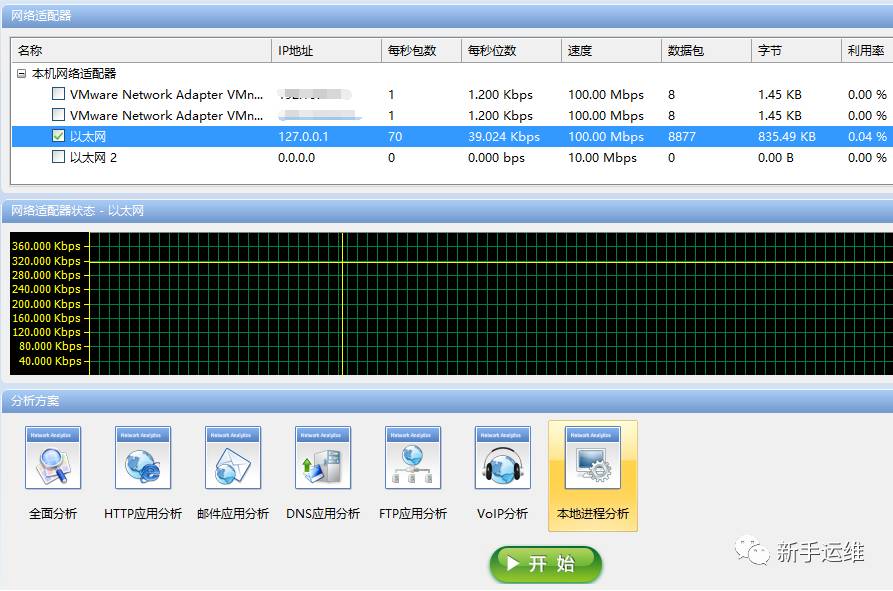Image resolution: width=893 pixels, height=591 pixels.
Task: Select the 邮件应用分析 mail analysis icon
Action: (233, 459)
